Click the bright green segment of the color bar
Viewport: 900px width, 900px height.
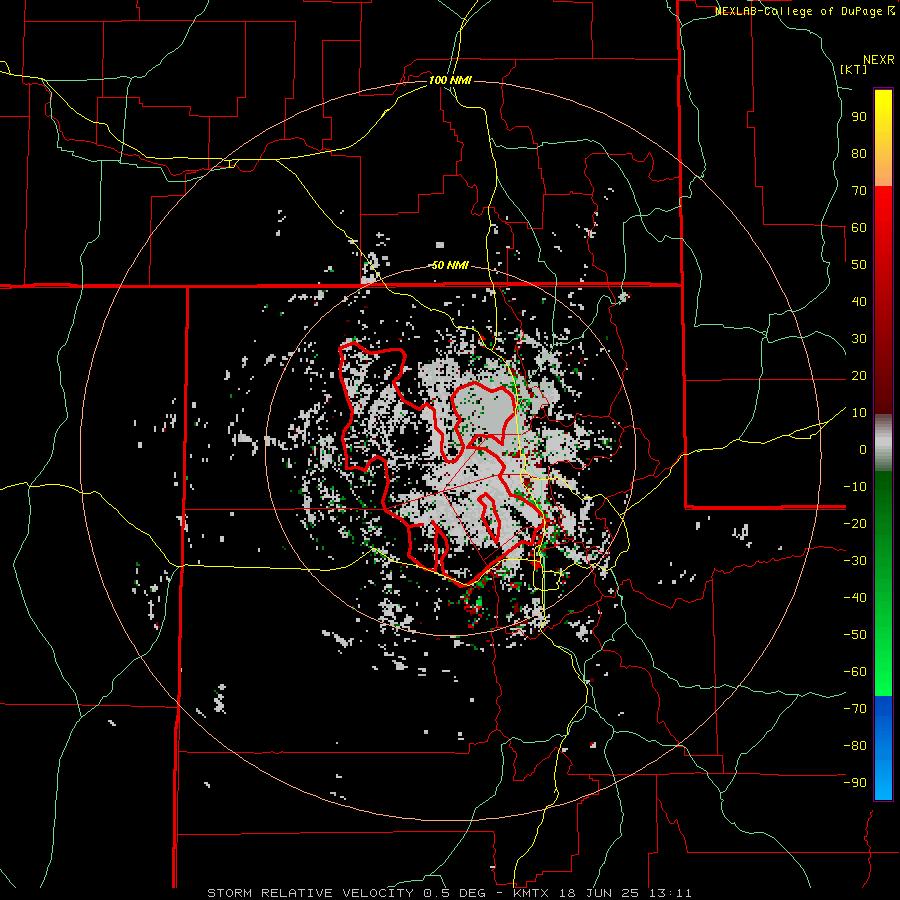883,660
